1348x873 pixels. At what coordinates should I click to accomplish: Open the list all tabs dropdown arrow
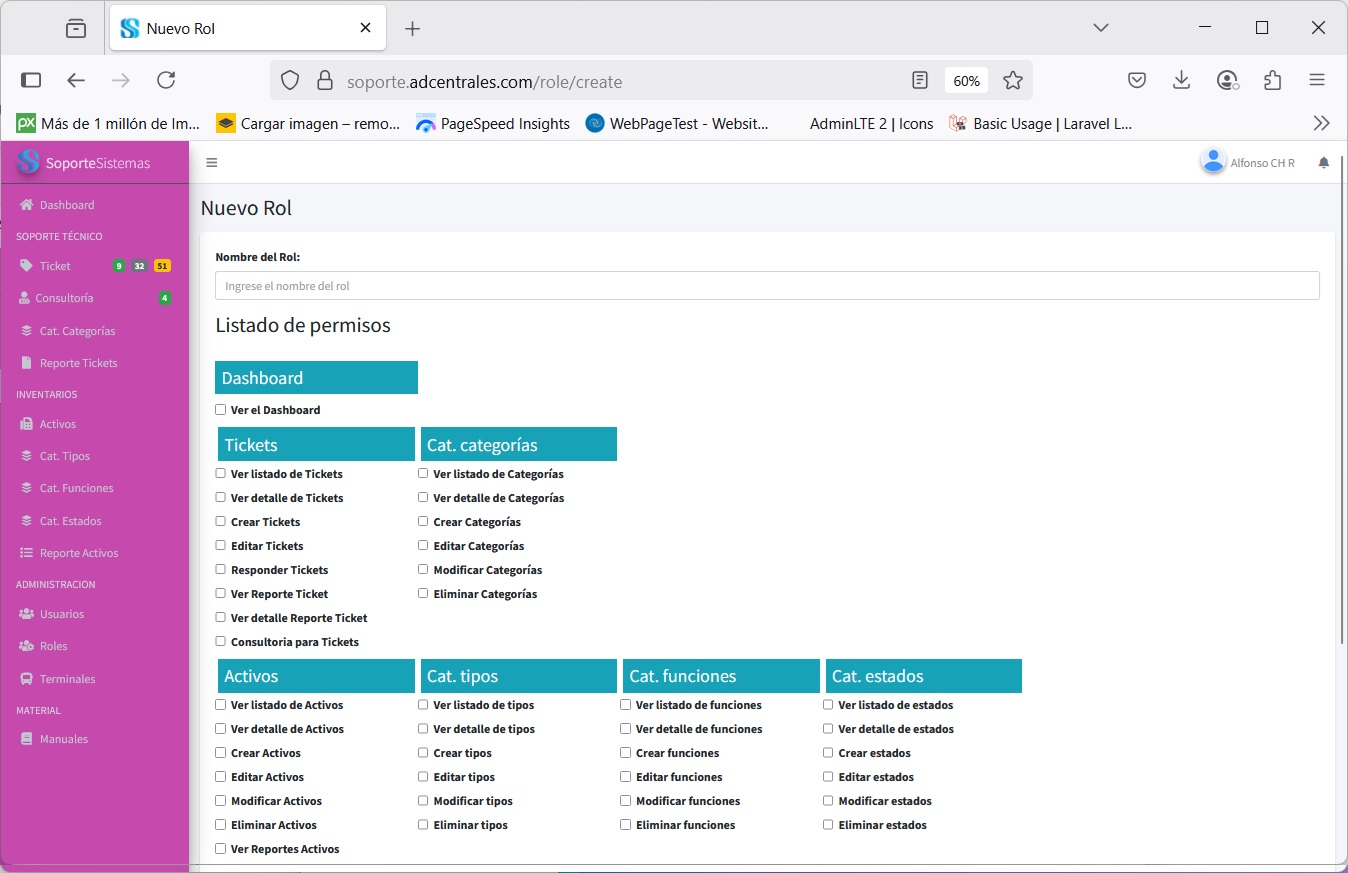(x=1101, y=28)
